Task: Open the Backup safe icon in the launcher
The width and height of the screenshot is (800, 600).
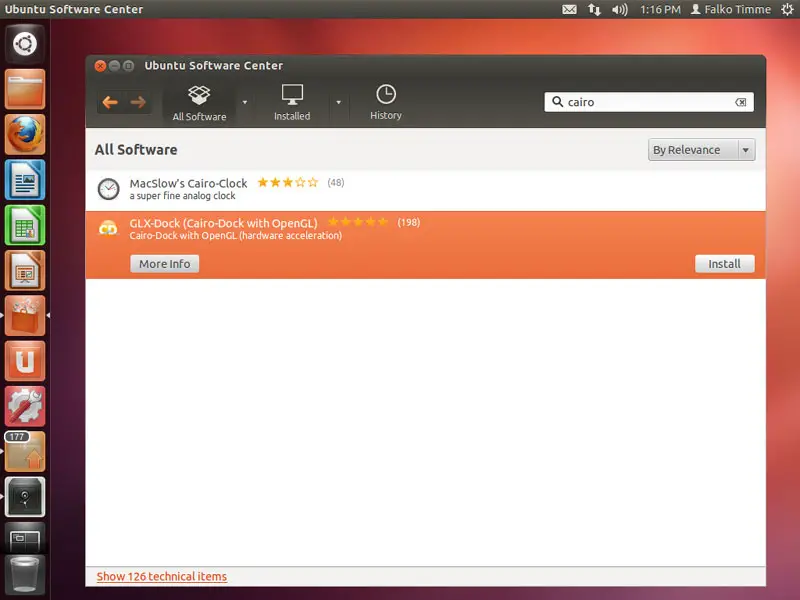Action: pos(24,497)
